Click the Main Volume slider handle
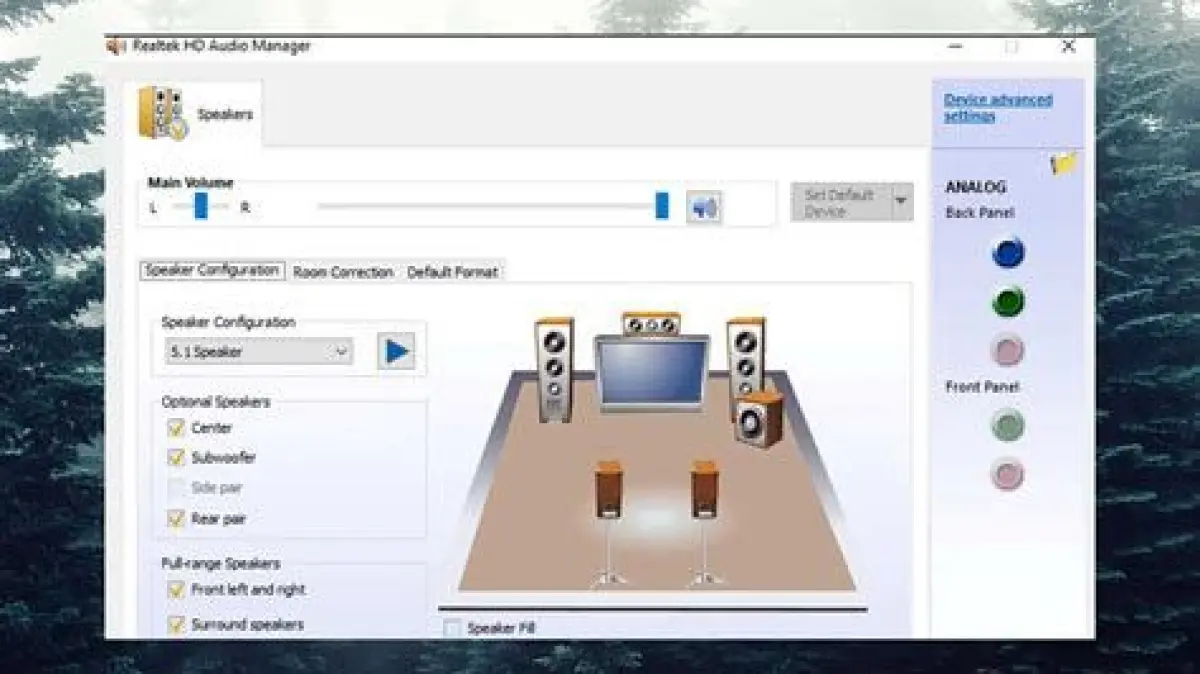Image resolution: width=1200 pixels, height=674 pixels. tap(661, 206)
